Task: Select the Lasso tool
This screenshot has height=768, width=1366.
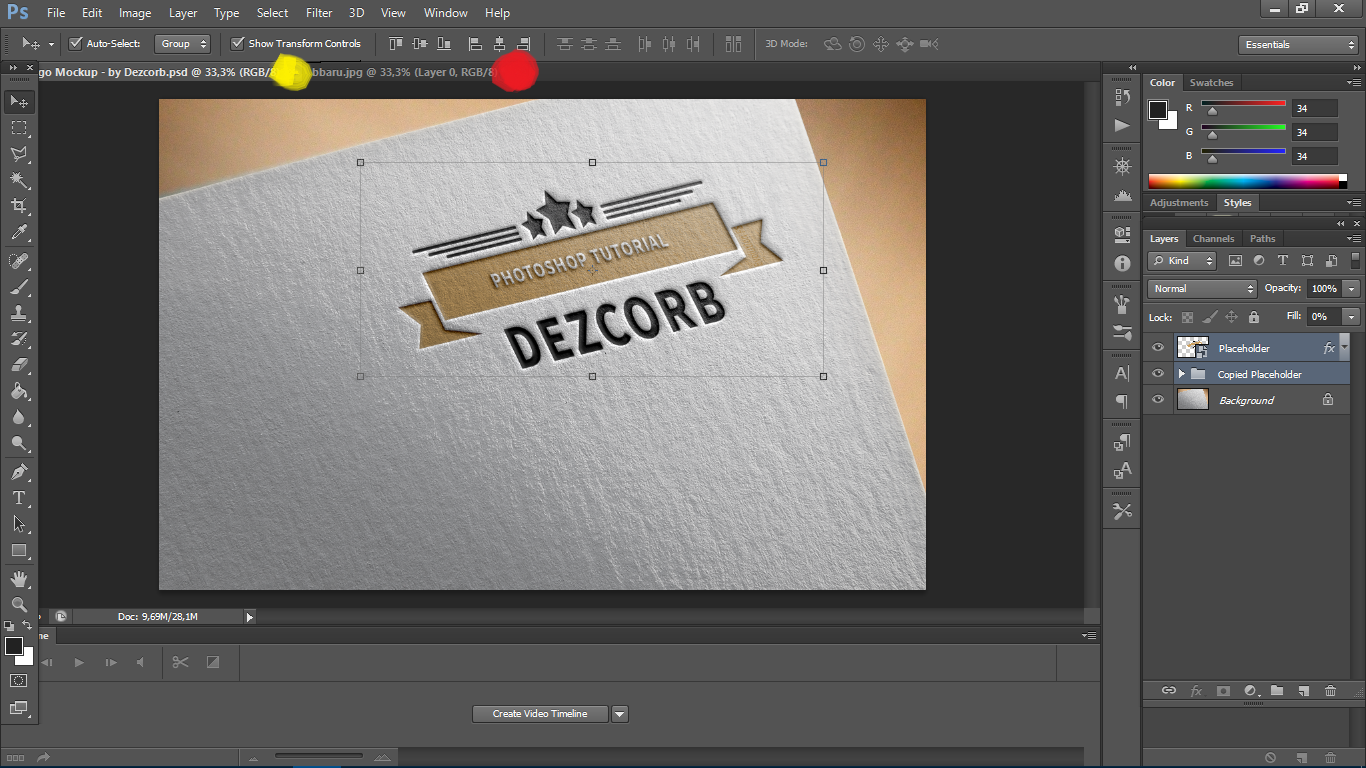Action: click(19, 154)
